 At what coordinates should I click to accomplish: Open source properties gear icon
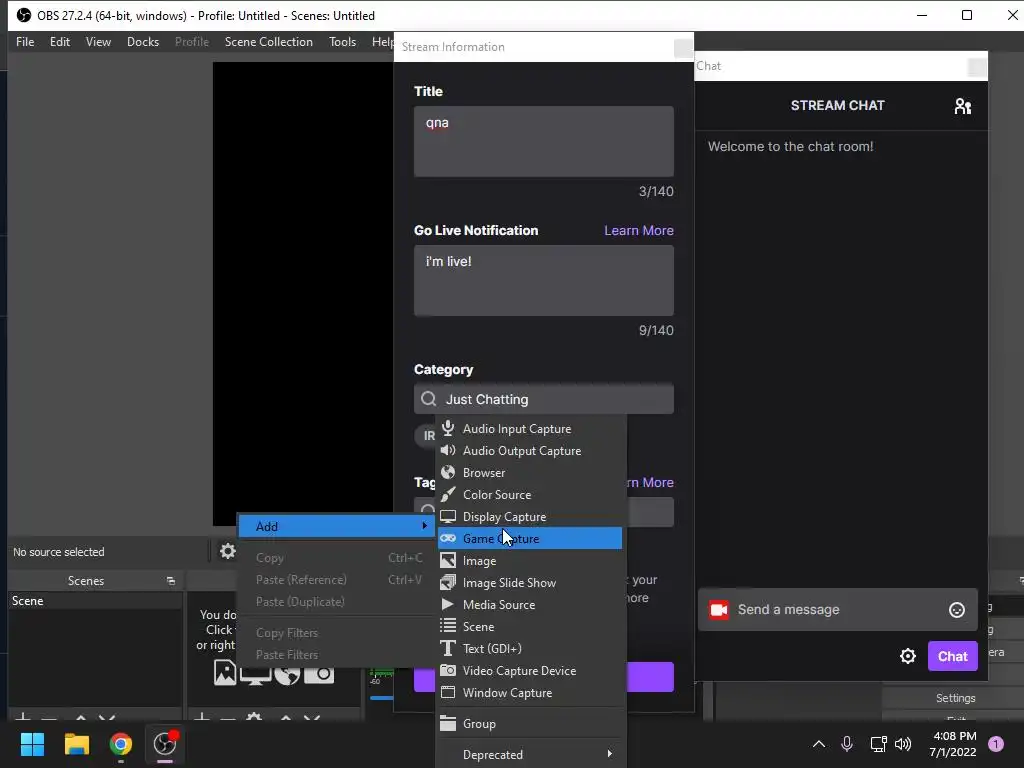pyautogui.click(x=227, y=551)
